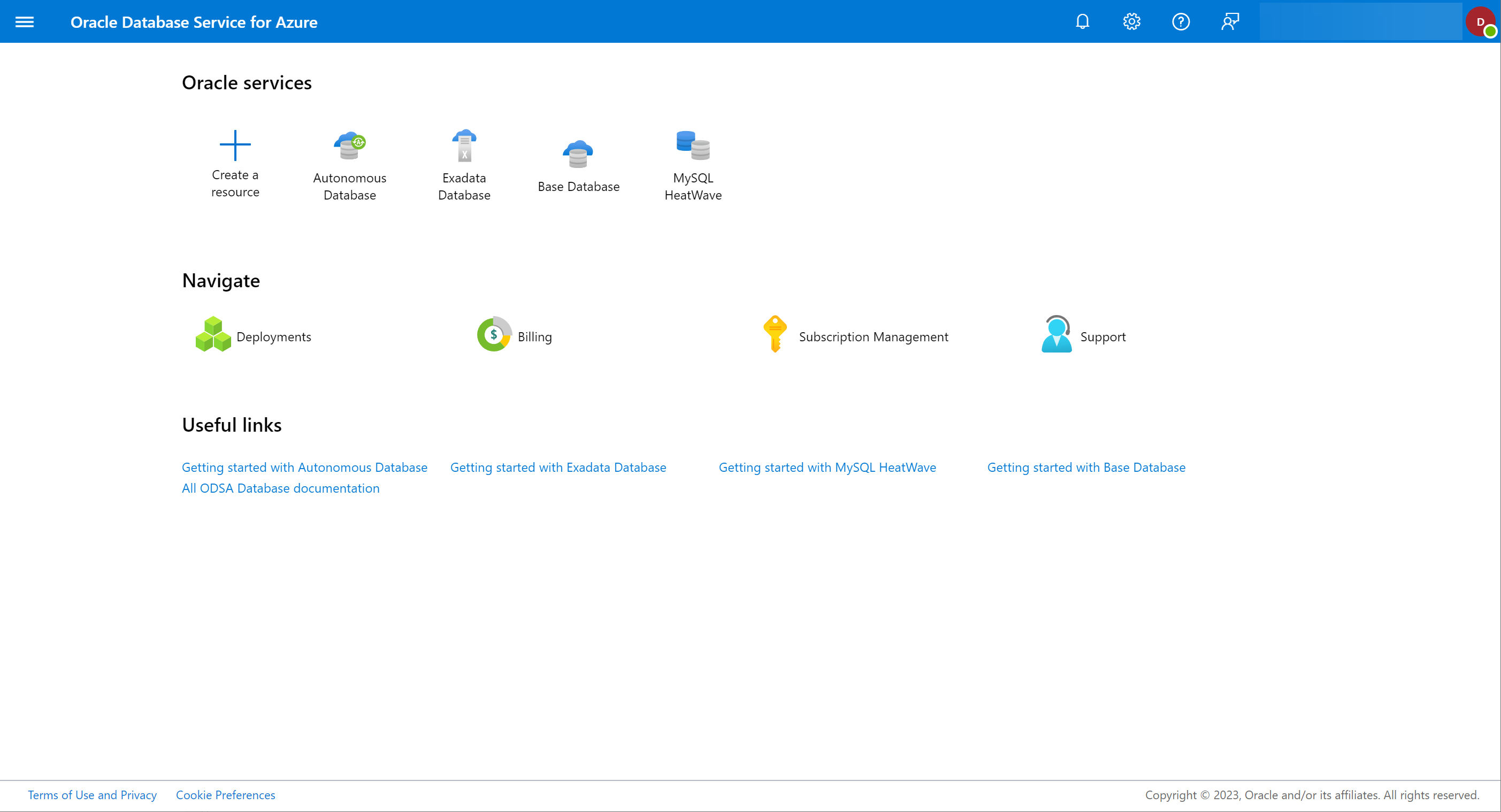Click the Deployments green cubes icon
Image resolution: width=1501 pixels, height=812 pixels.
click(213, 334)
